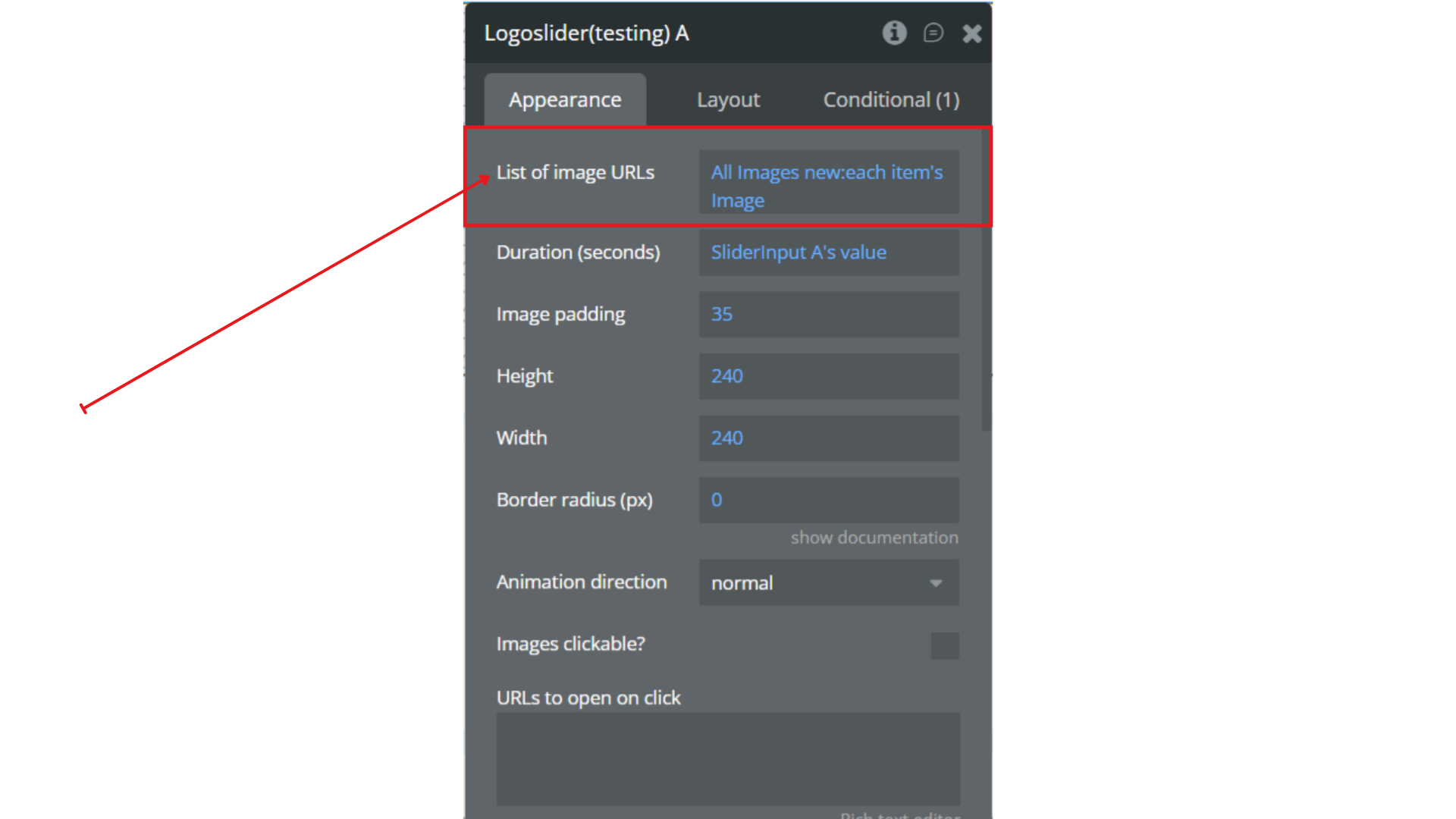Click the info icon in header
The image size is (1456, 819).
894,33
